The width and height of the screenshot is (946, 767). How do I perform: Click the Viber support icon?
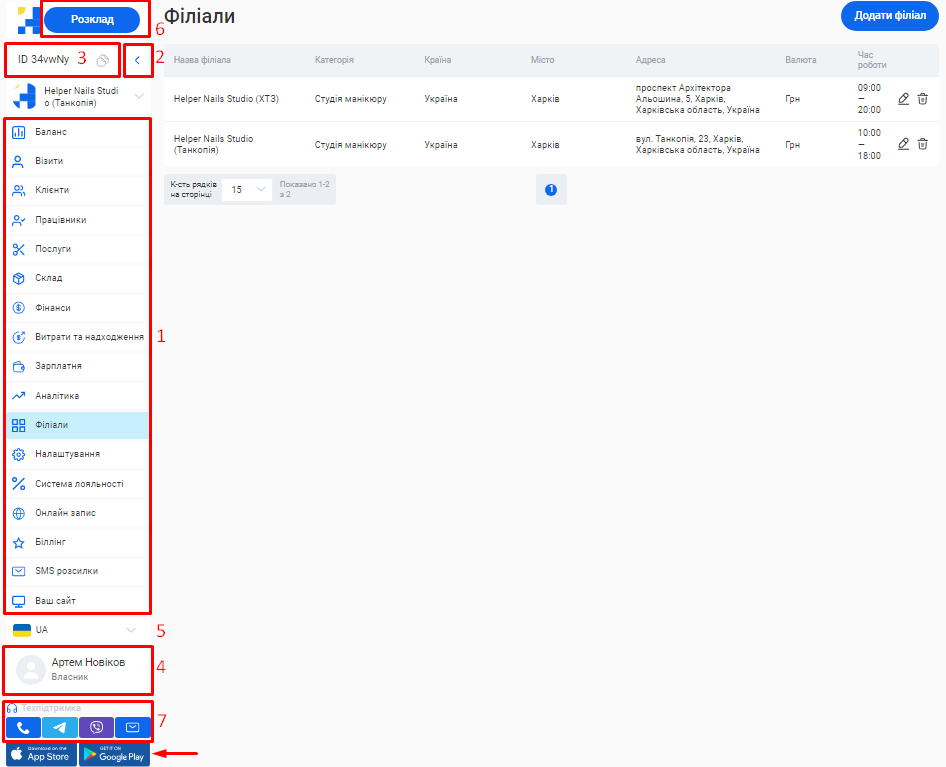click(96, 727)
